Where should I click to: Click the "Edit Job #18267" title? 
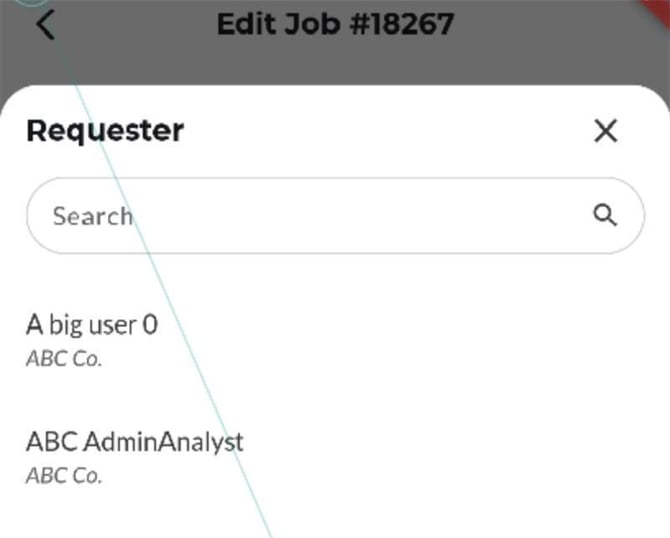click(x=335, y=22)
